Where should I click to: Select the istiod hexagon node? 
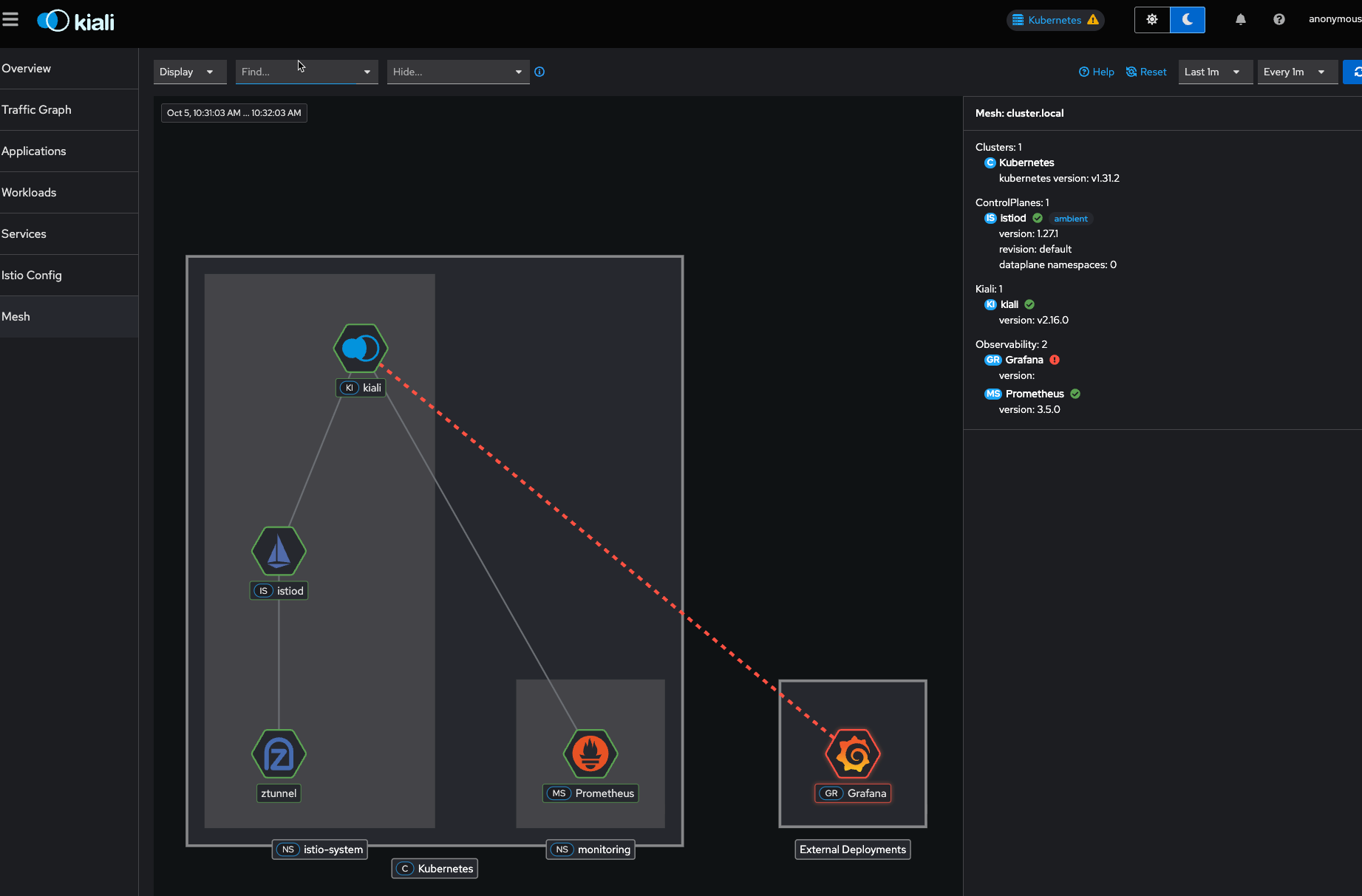tap(279, 551)
